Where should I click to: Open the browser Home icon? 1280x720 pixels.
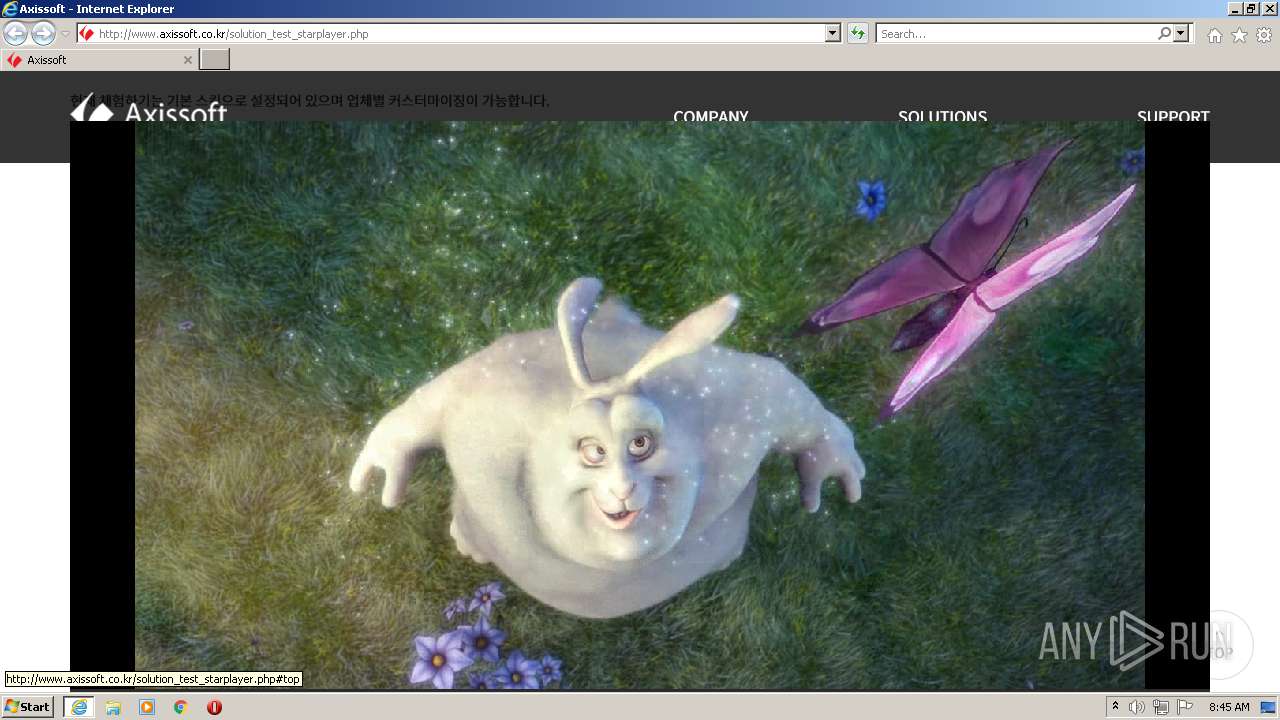[x=1214, y=35]
